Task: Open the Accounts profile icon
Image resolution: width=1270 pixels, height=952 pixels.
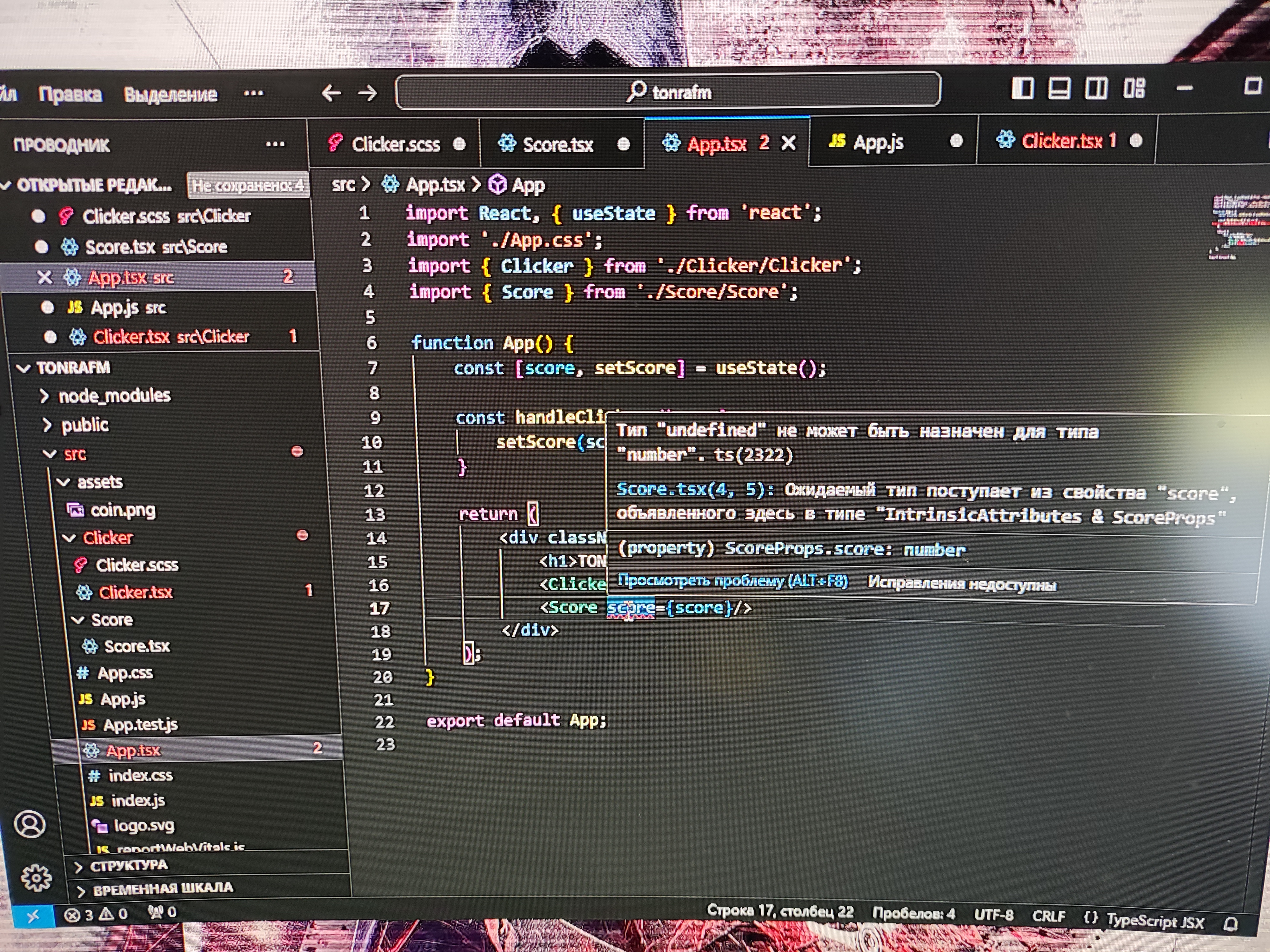Action: point(30,825)
